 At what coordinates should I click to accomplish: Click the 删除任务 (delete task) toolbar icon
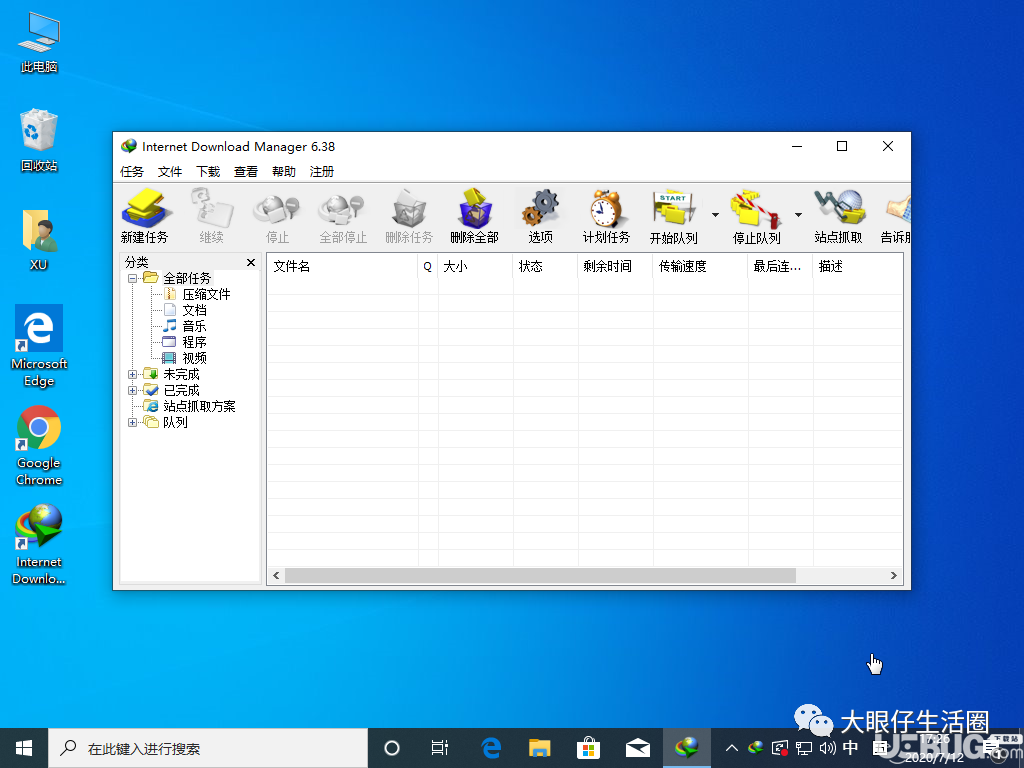[409, 216]
